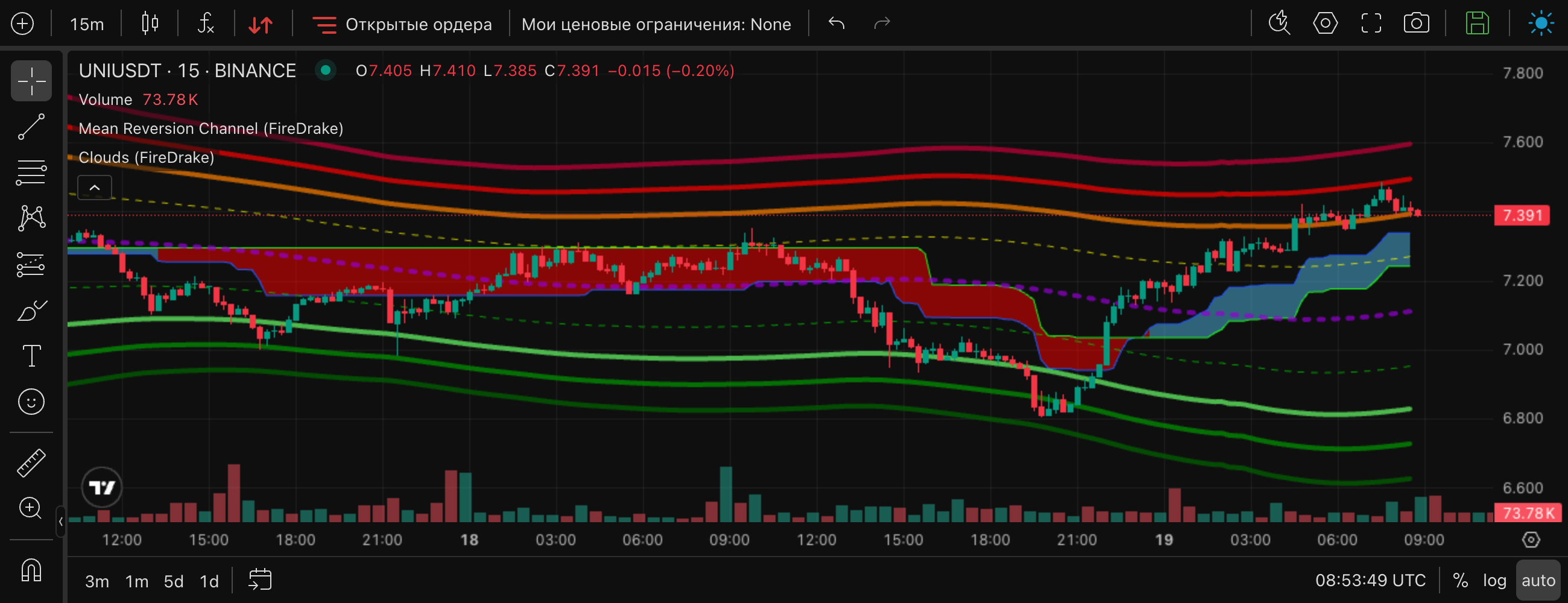Select the trend line drawing tool

point(31,127)
